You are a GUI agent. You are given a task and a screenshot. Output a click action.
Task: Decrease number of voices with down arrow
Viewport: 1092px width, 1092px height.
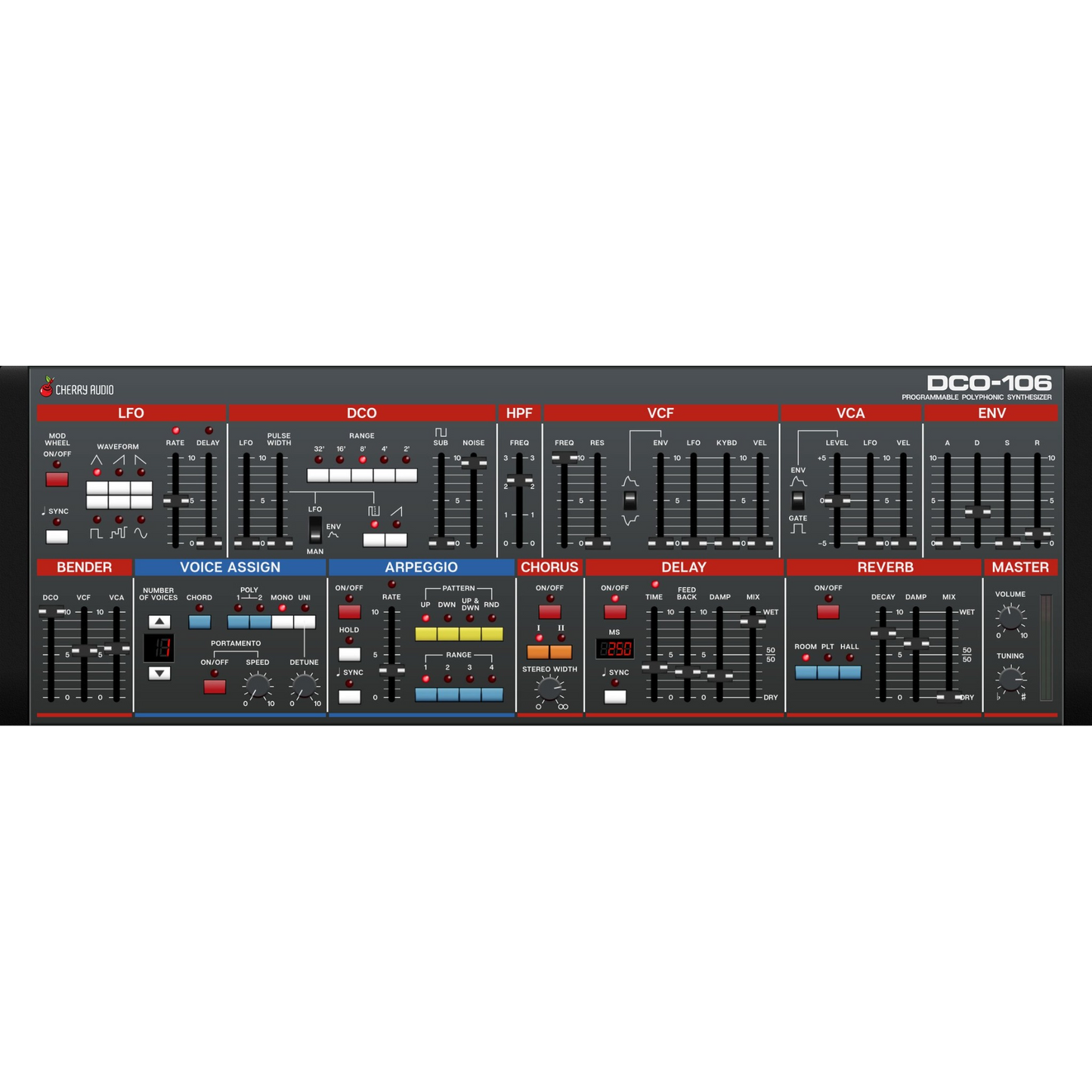159,673
